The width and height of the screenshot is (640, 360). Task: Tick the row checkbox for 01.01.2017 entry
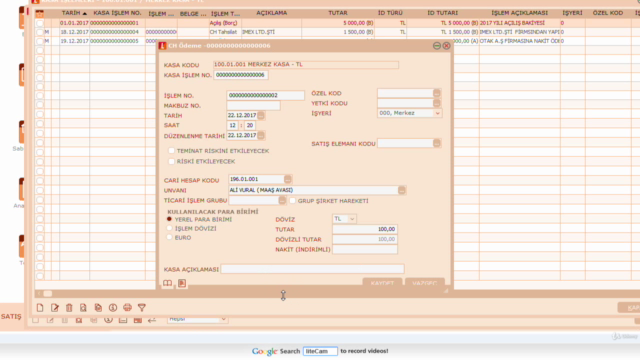[40, 23]
